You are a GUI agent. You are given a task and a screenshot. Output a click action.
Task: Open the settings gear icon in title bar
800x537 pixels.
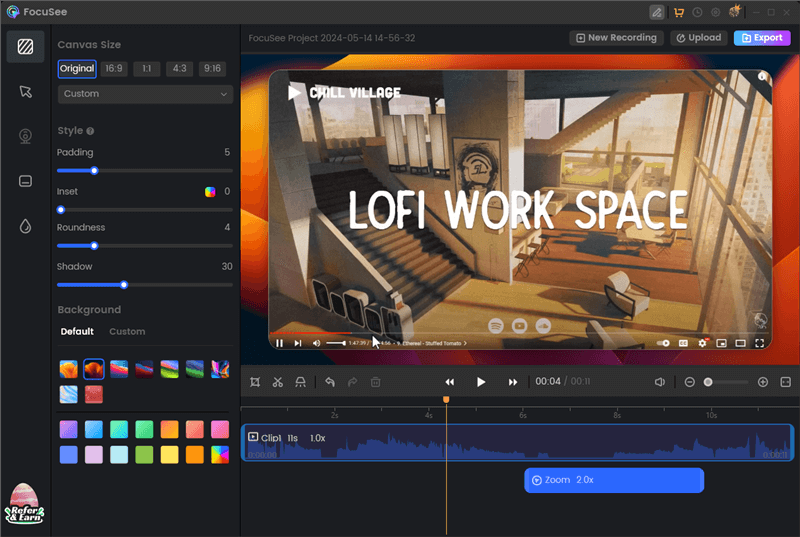click(715, 12)
